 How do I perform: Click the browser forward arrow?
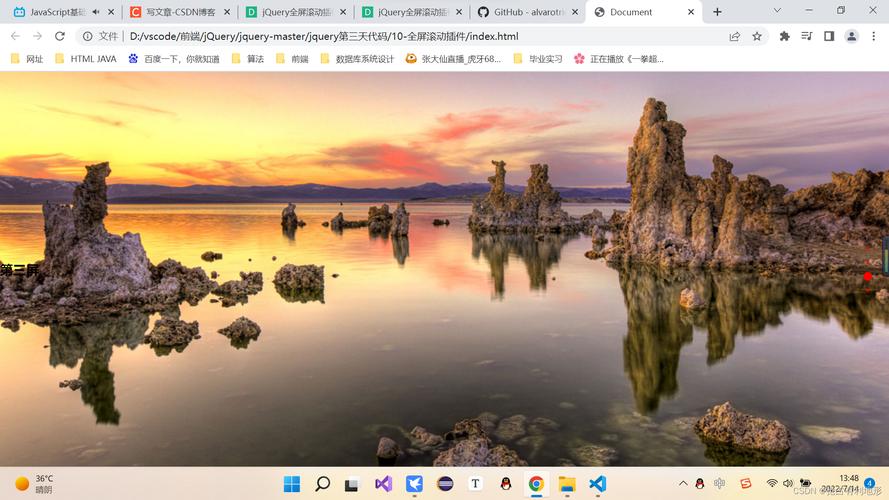(37, 36)
